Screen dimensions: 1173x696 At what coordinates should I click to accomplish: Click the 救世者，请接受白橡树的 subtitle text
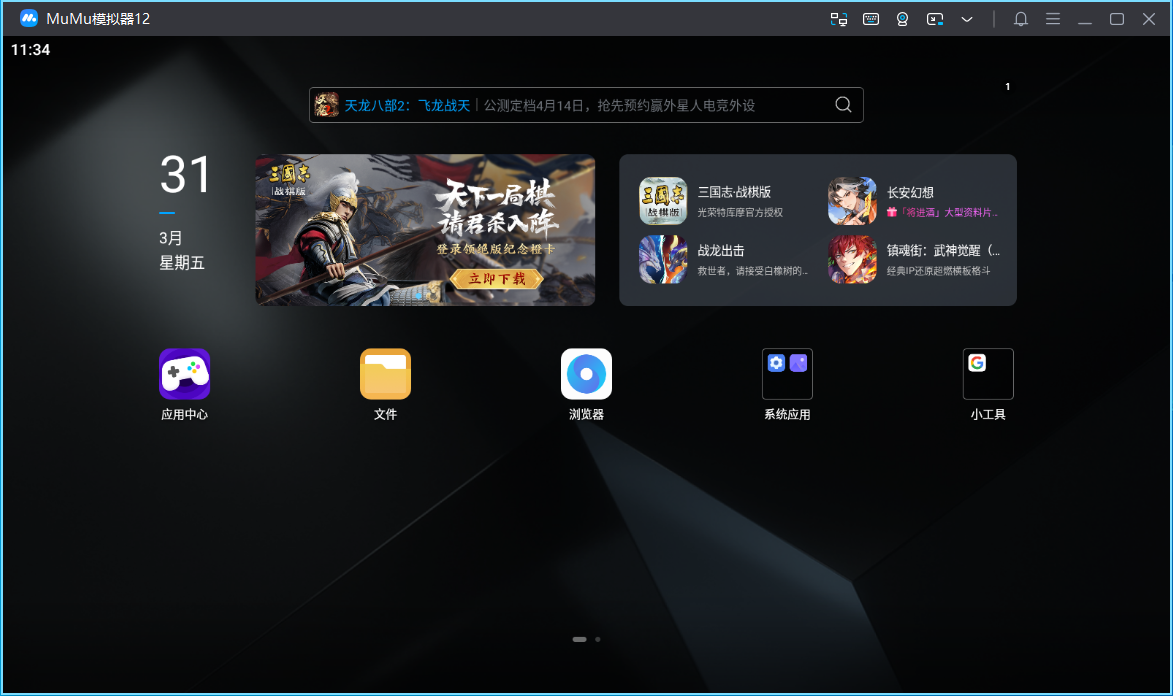tap(753, 271)
